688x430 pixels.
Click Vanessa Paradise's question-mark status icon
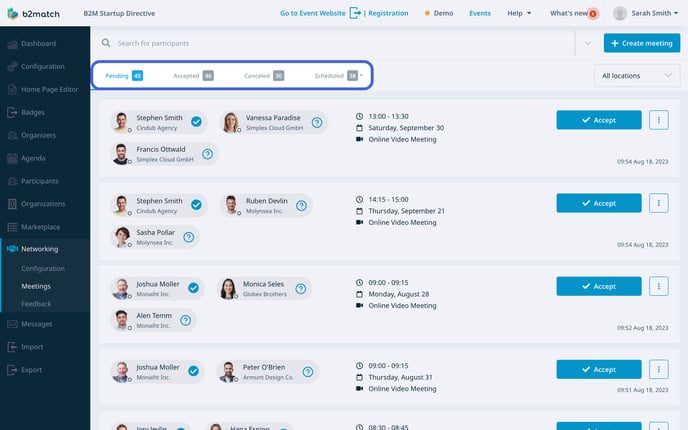click(317, 122)
